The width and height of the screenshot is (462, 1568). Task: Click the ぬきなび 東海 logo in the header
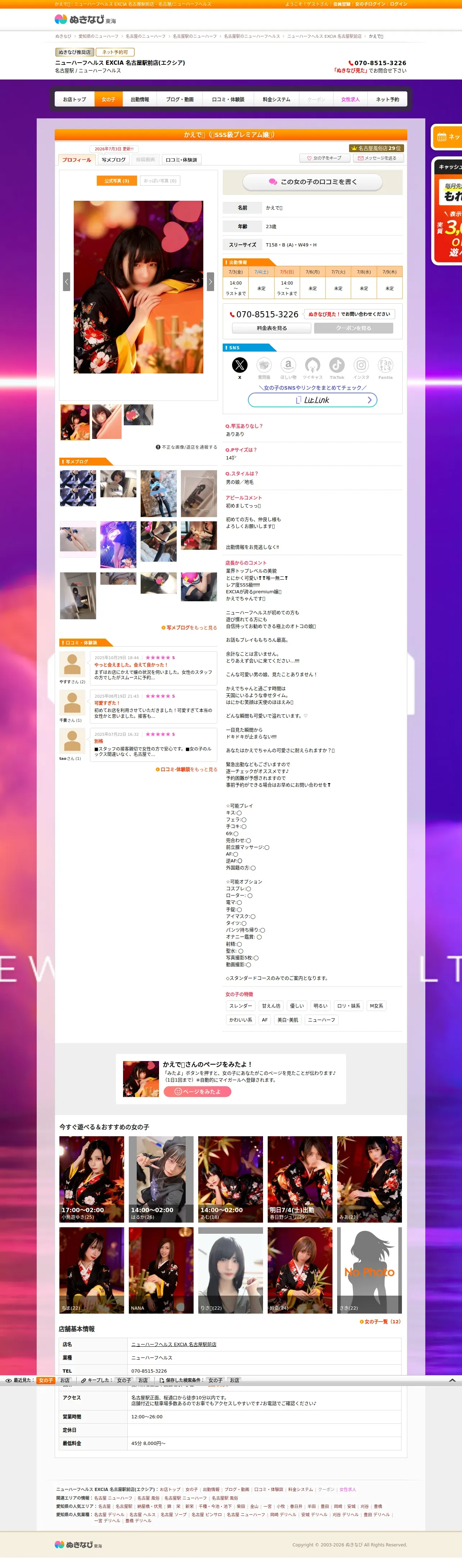tap(85, 19)
